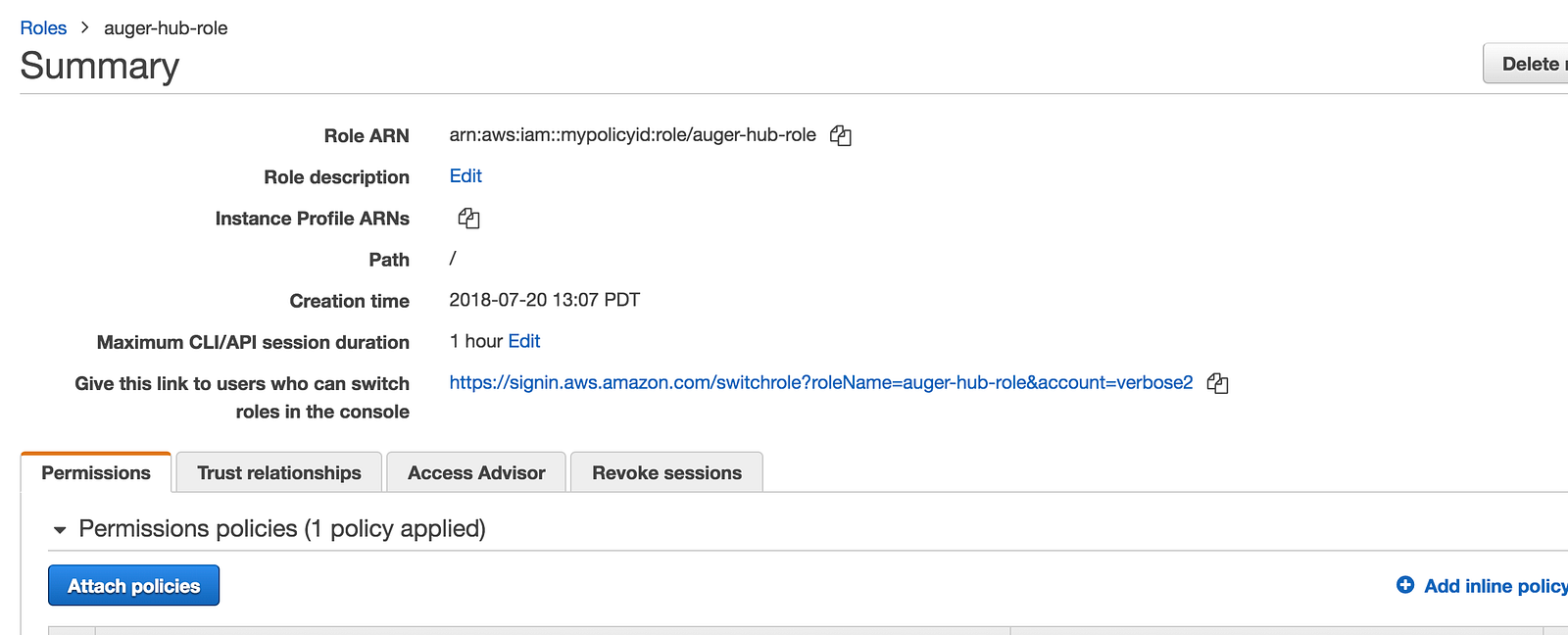This screenshot has height=635, width=1568.
Task: Click the Delete role button
Action: click(1529, 64)
